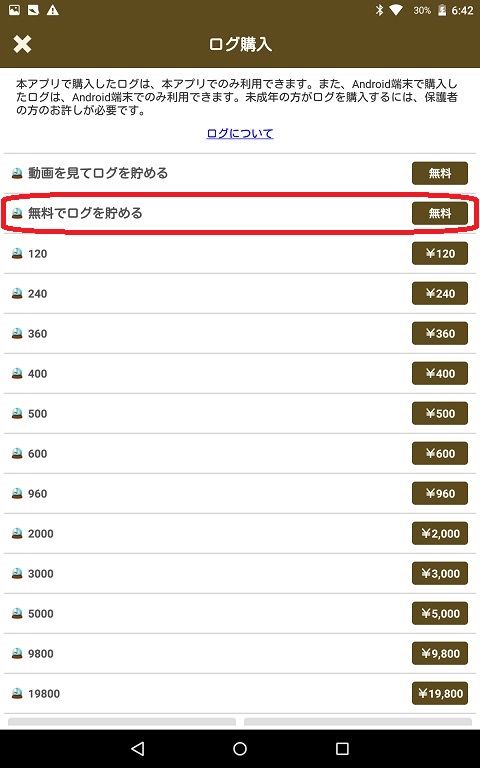Click the ¥19,800 price button
Image resolution: width=480 pixels, height=768 pixels.
(439, 694)
